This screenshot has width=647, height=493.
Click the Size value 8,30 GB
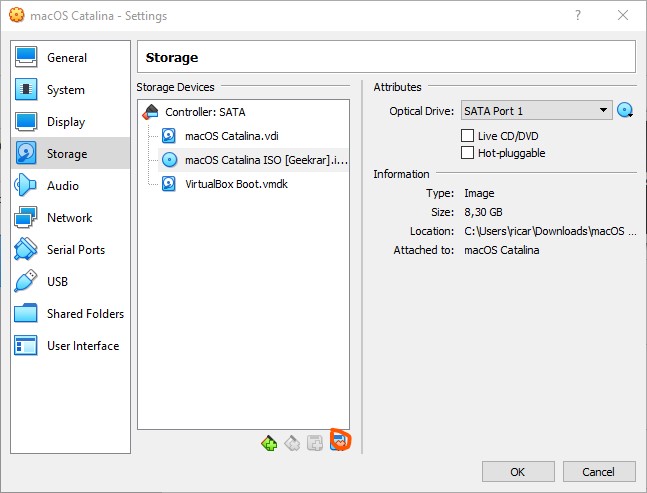pyautogui.click(x=483, y=212)
